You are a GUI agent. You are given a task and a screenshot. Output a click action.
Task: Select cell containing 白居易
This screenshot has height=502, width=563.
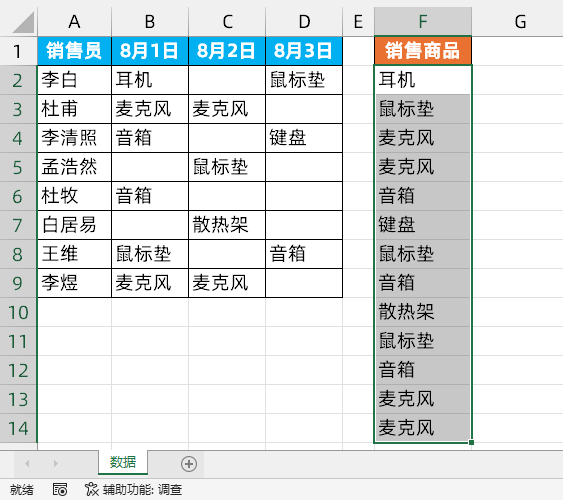pos(74,225)
